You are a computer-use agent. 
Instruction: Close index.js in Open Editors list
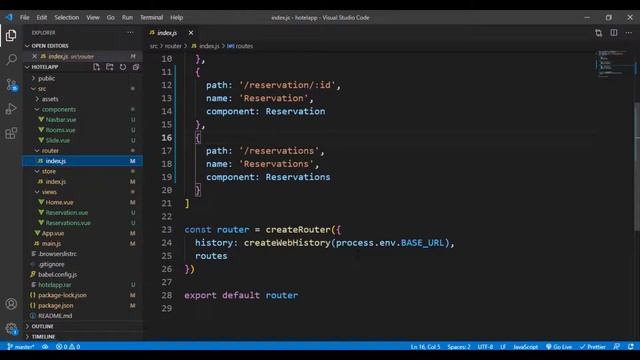(34, 56)
